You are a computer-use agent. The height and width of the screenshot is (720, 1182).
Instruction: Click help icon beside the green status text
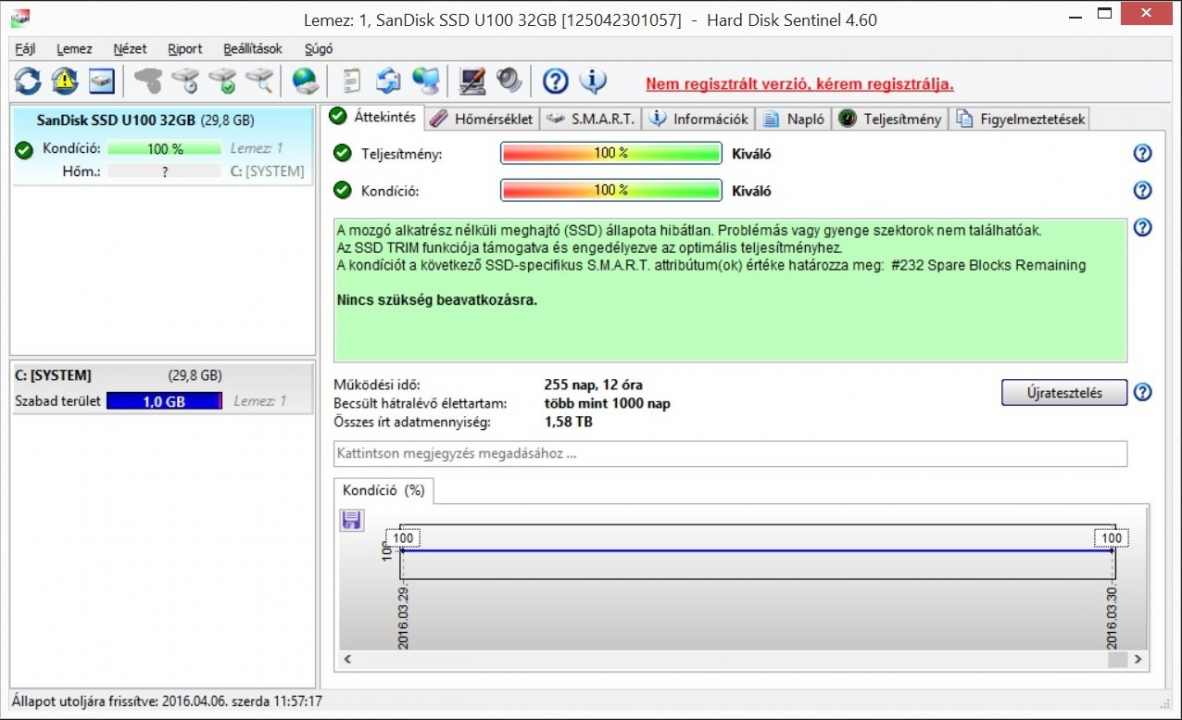tap(1143, 227)
